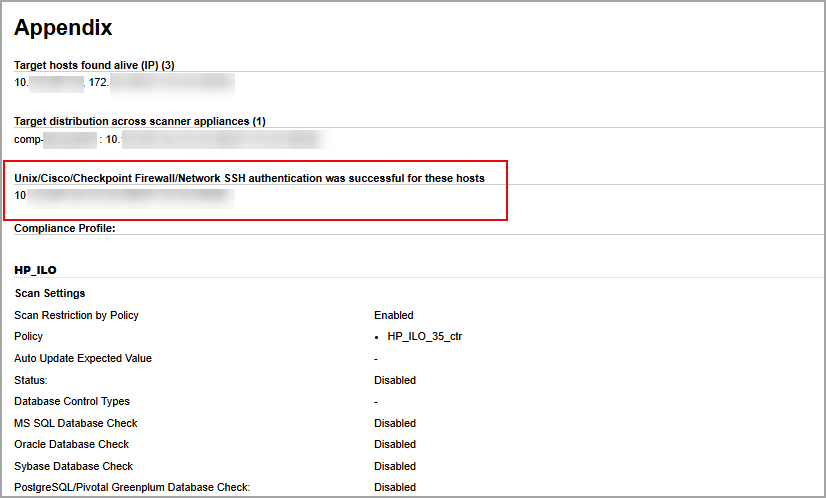The height and width of the screenshot is (498, 826).
Task: Click the Enabled value for Scan Restriction
Action: click(x=394, y=315)
